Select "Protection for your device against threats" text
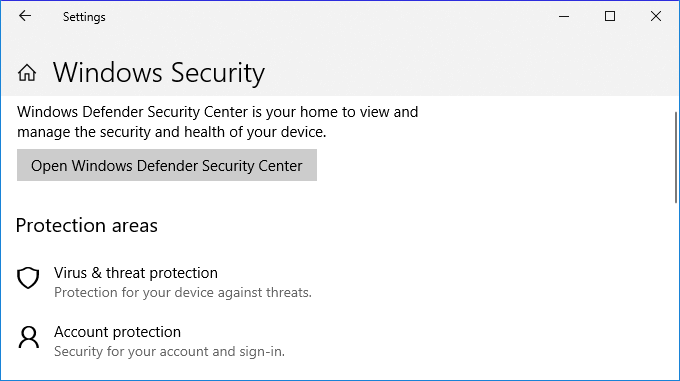This screenshot has width=680, height=381. click(x=183, y=293)
